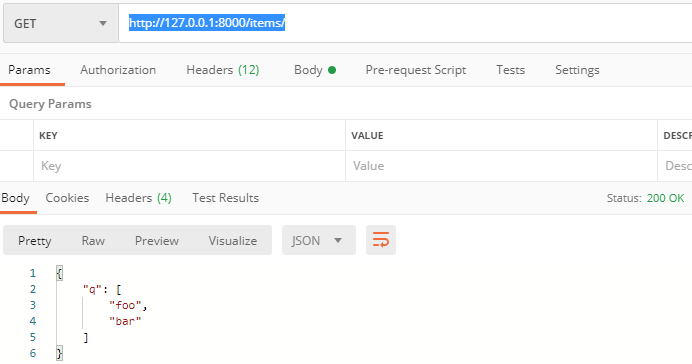
Task: View the response Headers (4) tab
Action: [139, 198]
